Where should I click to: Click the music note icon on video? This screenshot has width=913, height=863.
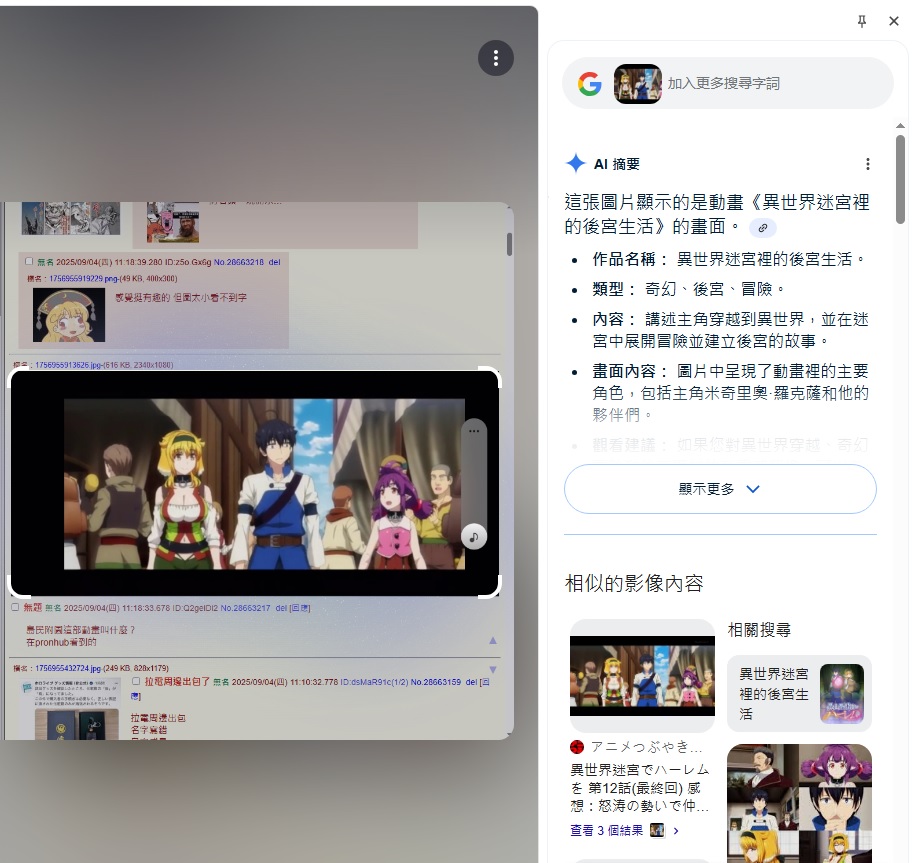[473, 537]
